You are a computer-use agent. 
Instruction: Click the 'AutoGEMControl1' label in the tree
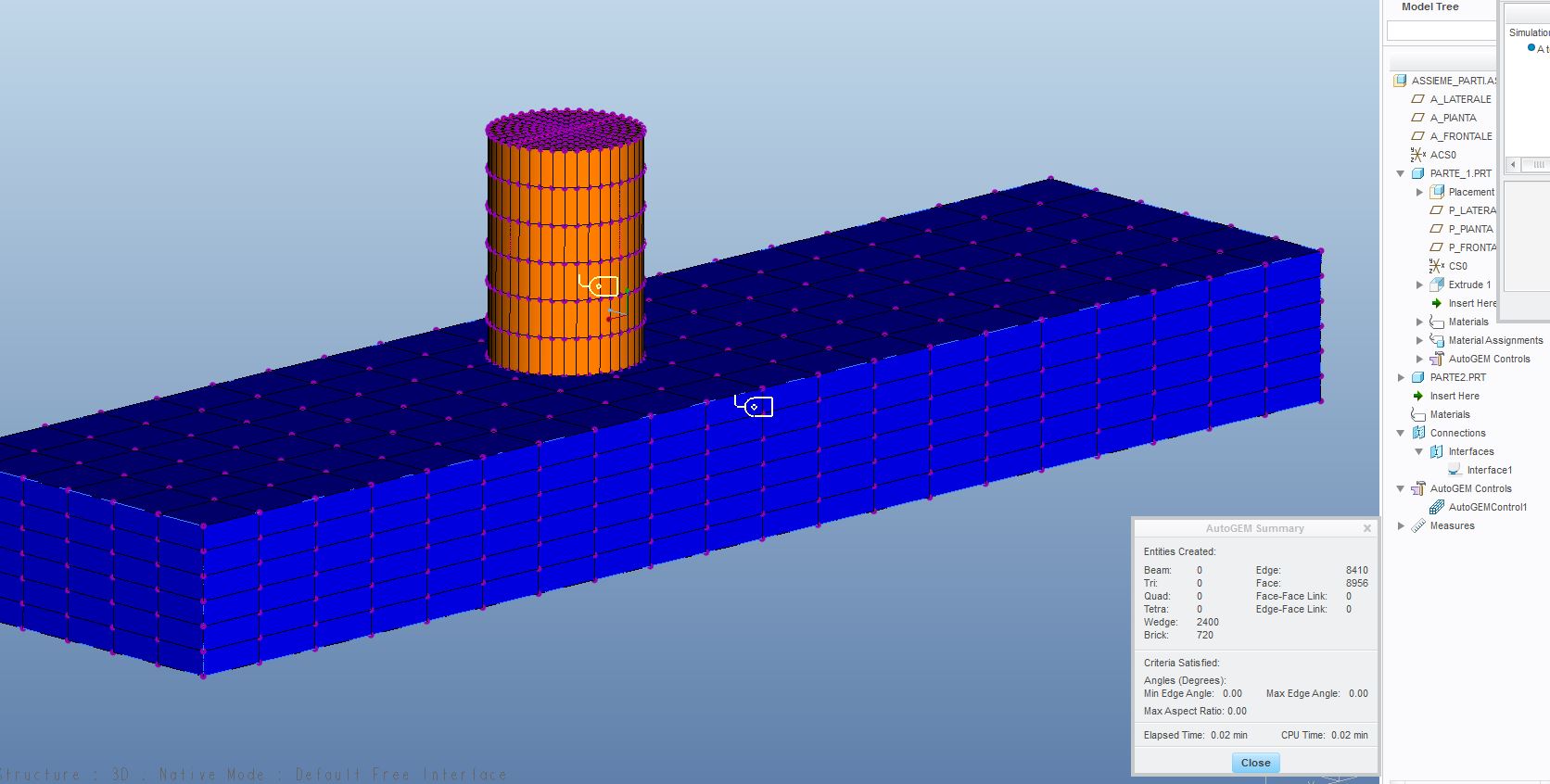coord(1488,507)
